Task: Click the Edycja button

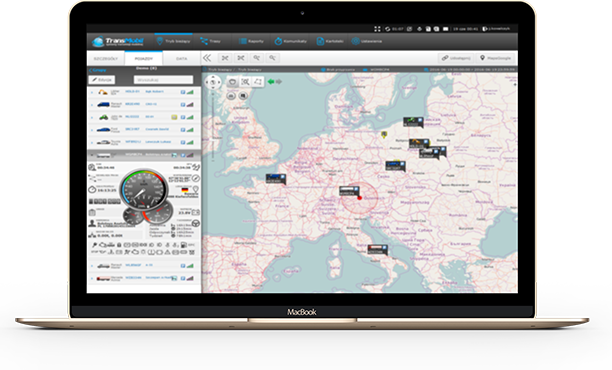Action: 102,80
